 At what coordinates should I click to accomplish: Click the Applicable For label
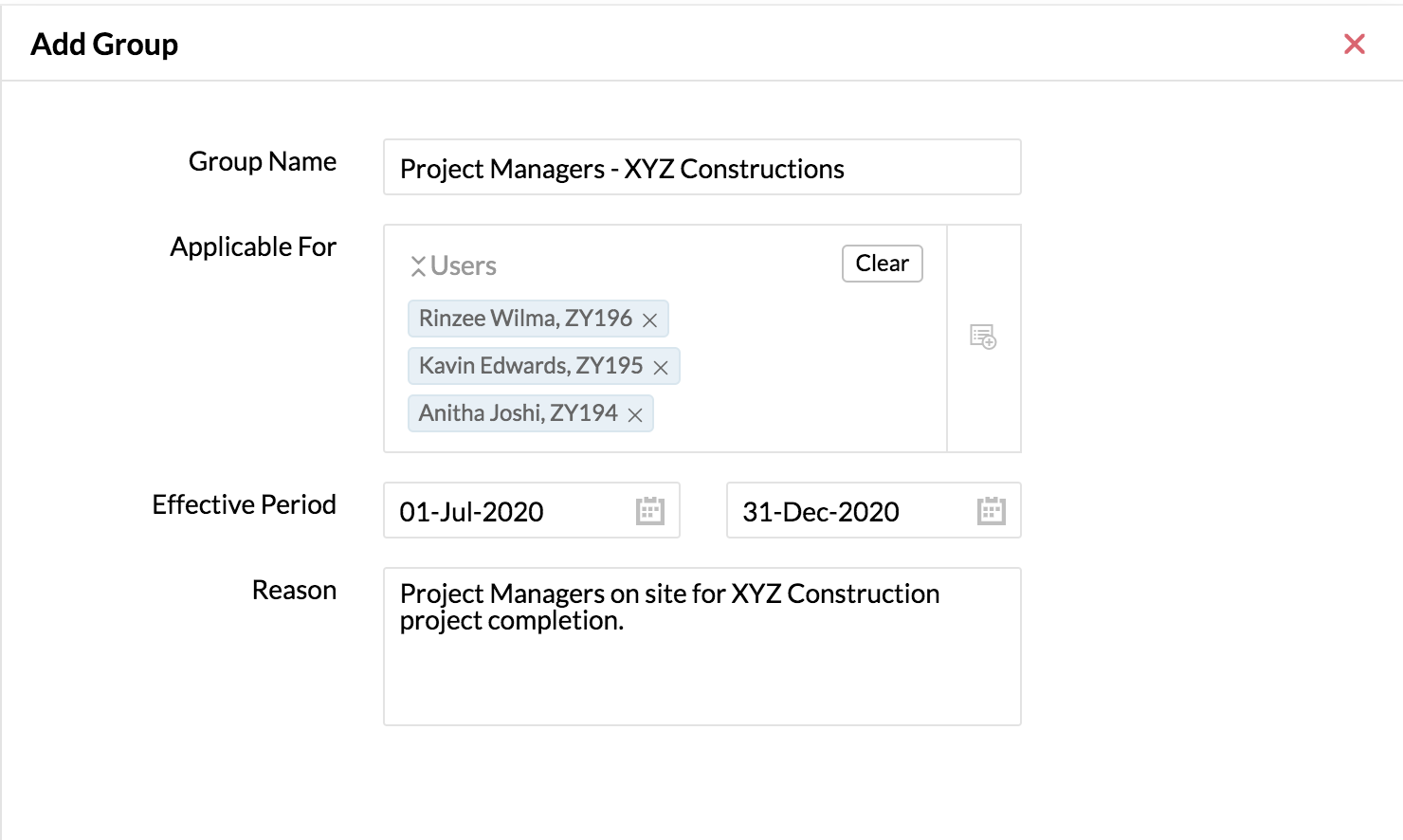(253, 247)
